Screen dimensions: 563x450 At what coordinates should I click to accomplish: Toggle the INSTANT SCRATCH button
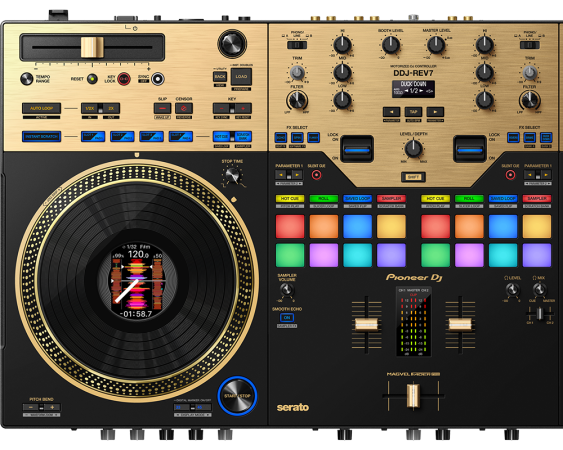41,136
